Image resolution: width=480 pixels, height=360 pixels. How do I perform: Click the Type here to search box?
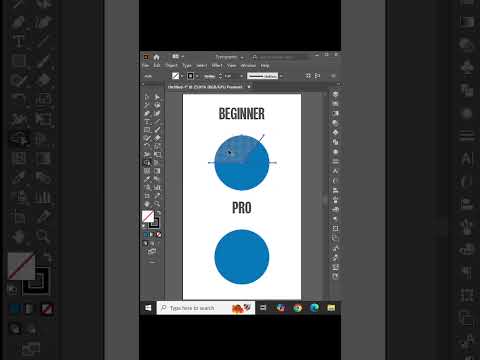[x=206, y=308]
